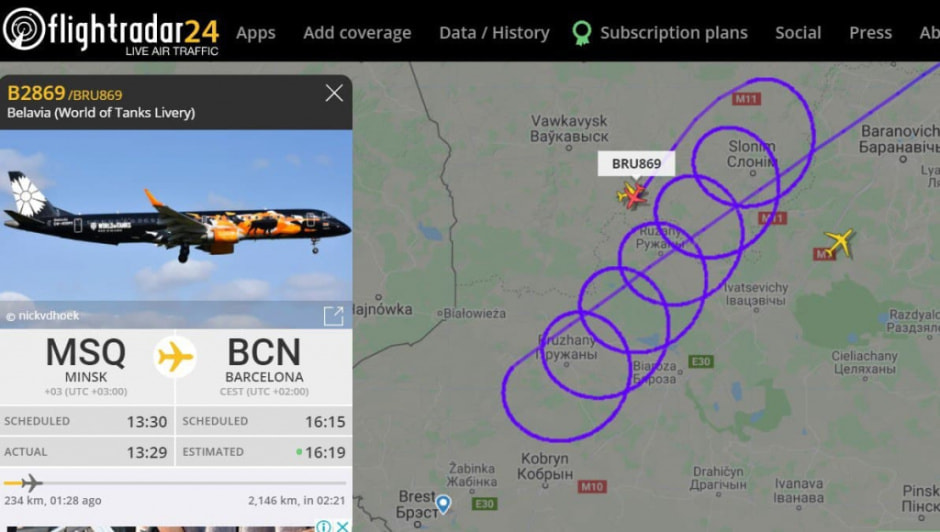Select the yellow aircraft near Ivatsevichy
The image size is (940, 532).
[839, 243]
